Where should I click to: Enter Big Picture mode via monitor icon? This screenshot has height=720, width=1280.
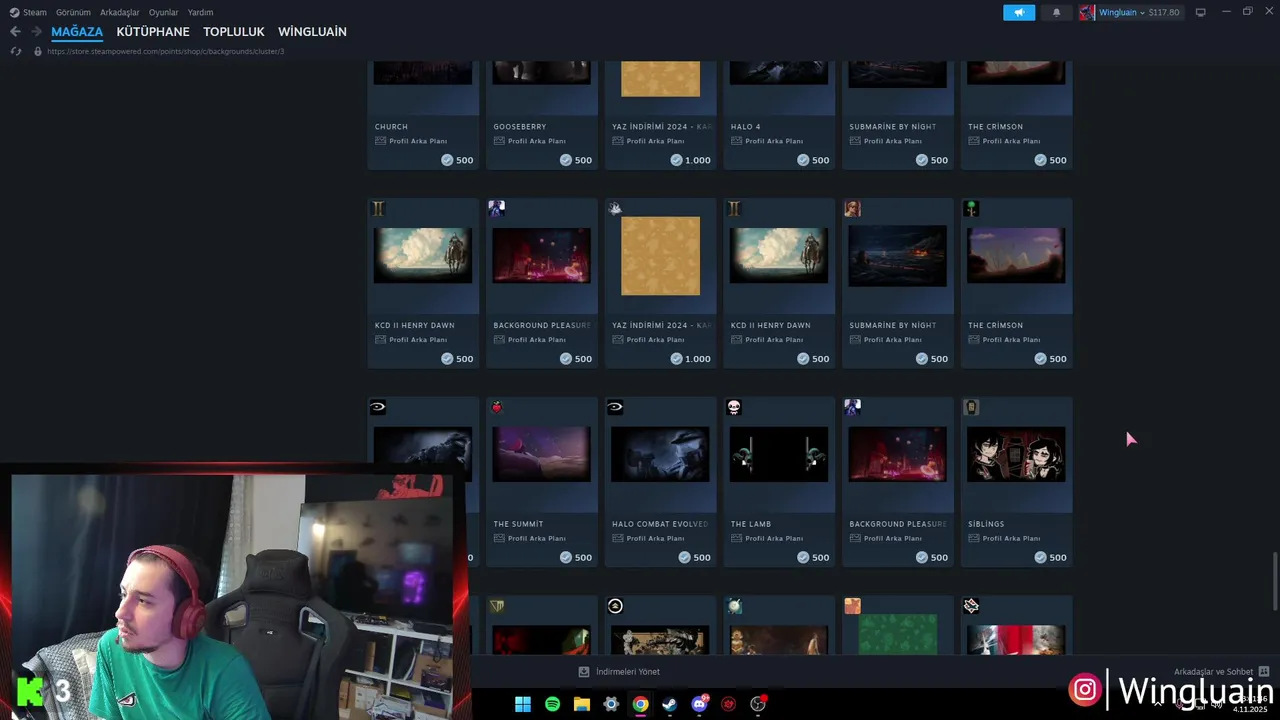1200,12
